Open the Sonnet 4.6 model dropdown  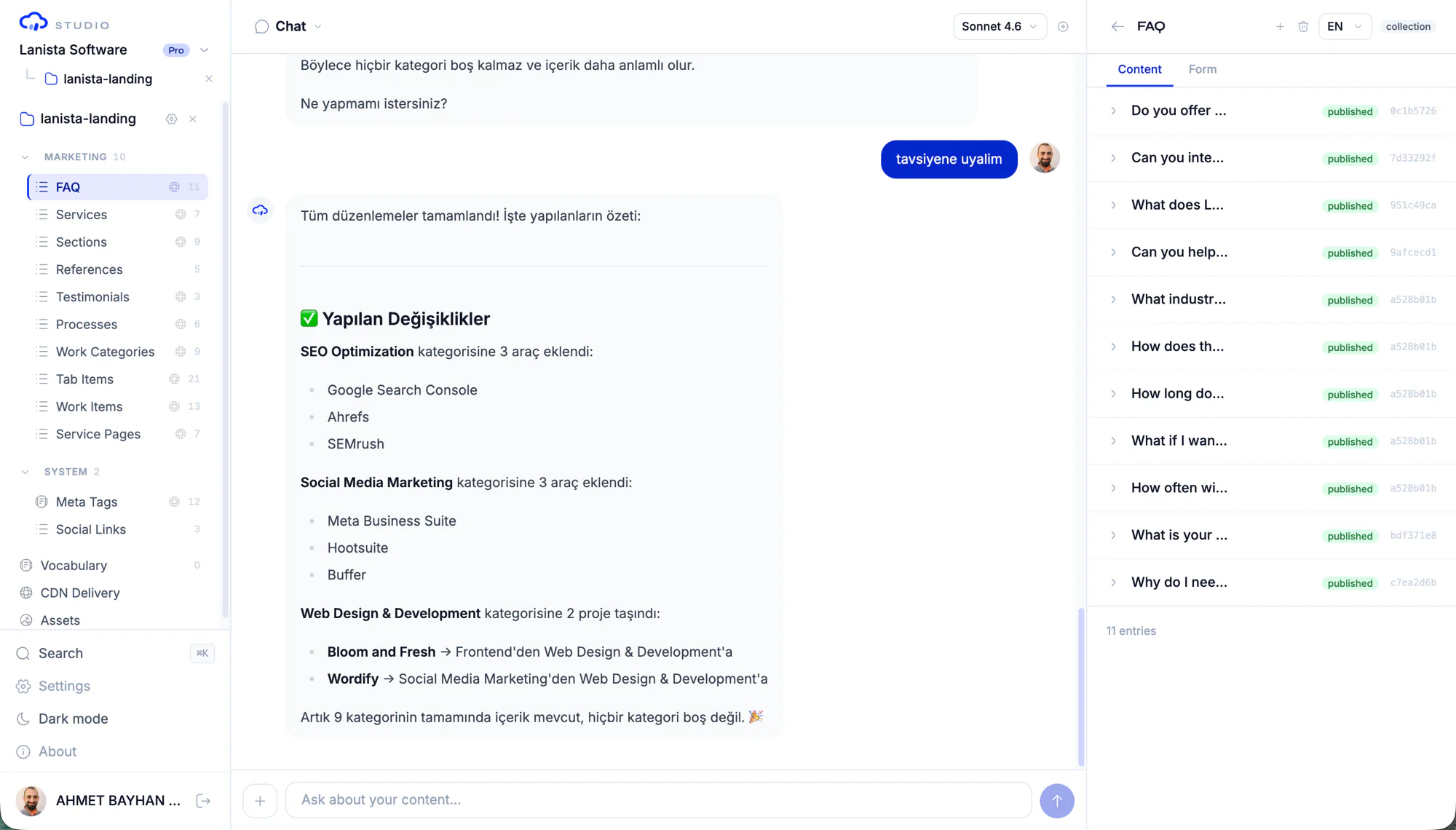[1000, 27]
